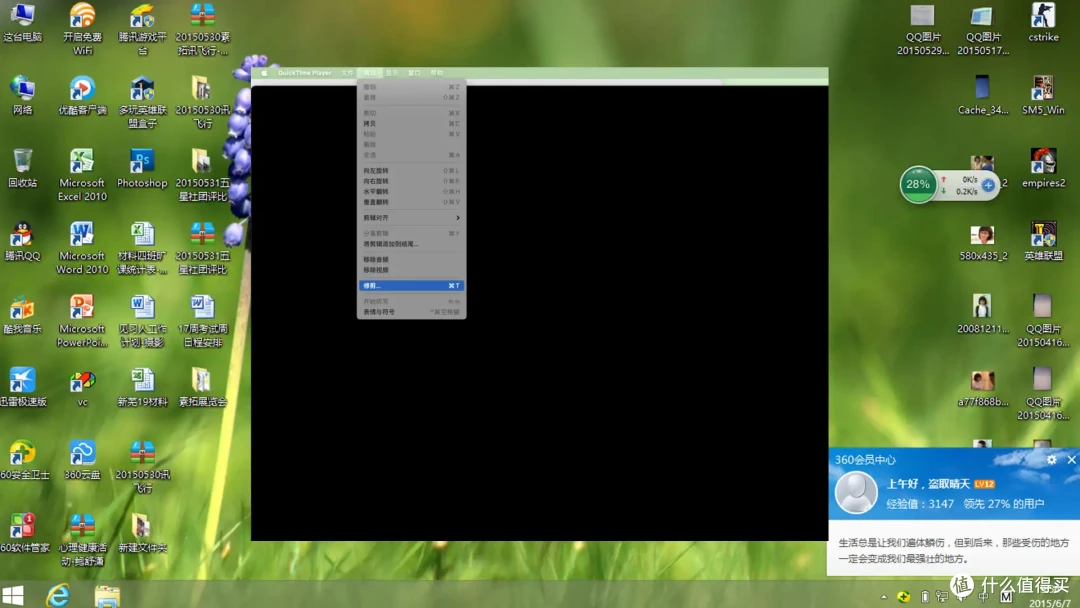Open 窗口 menu in menu bar

tap(414, 73)
